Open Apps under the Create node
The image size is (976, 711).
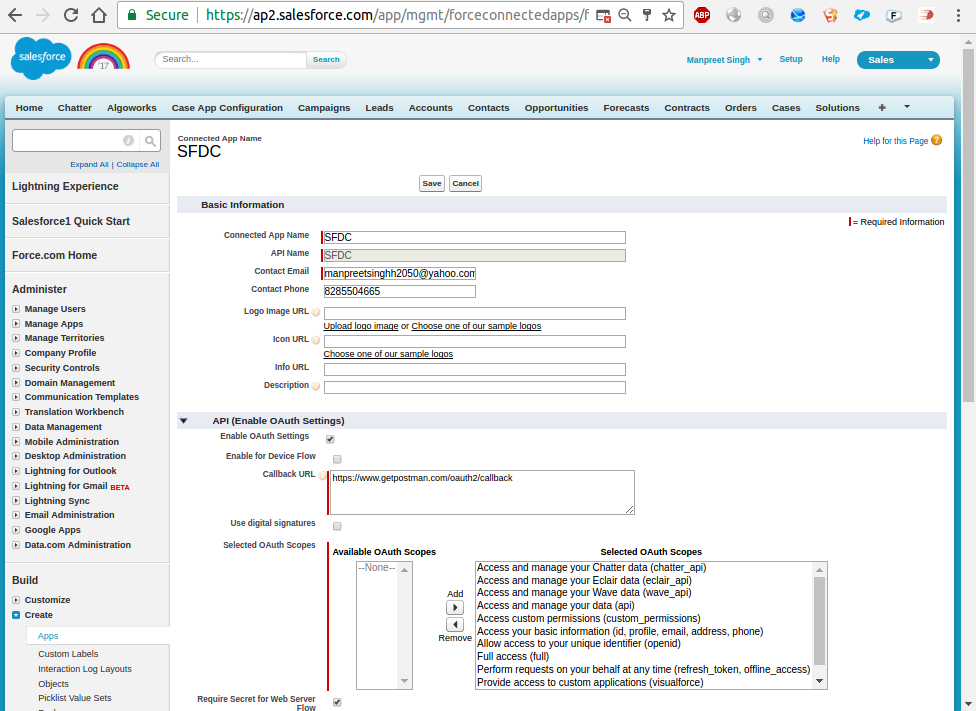(48, 636)
